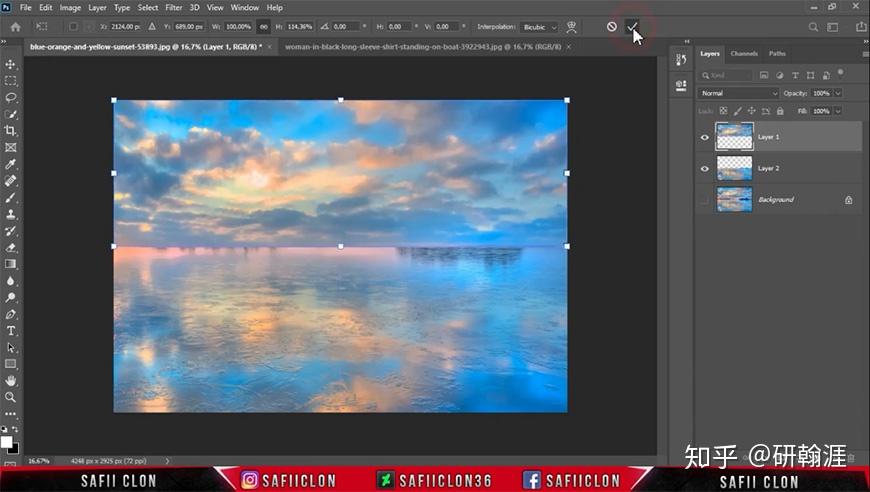The height and width of the screenshot is (492, 870).
Task: Select the Hand tool
Action: pyautogui.click(x=11, y=381)
